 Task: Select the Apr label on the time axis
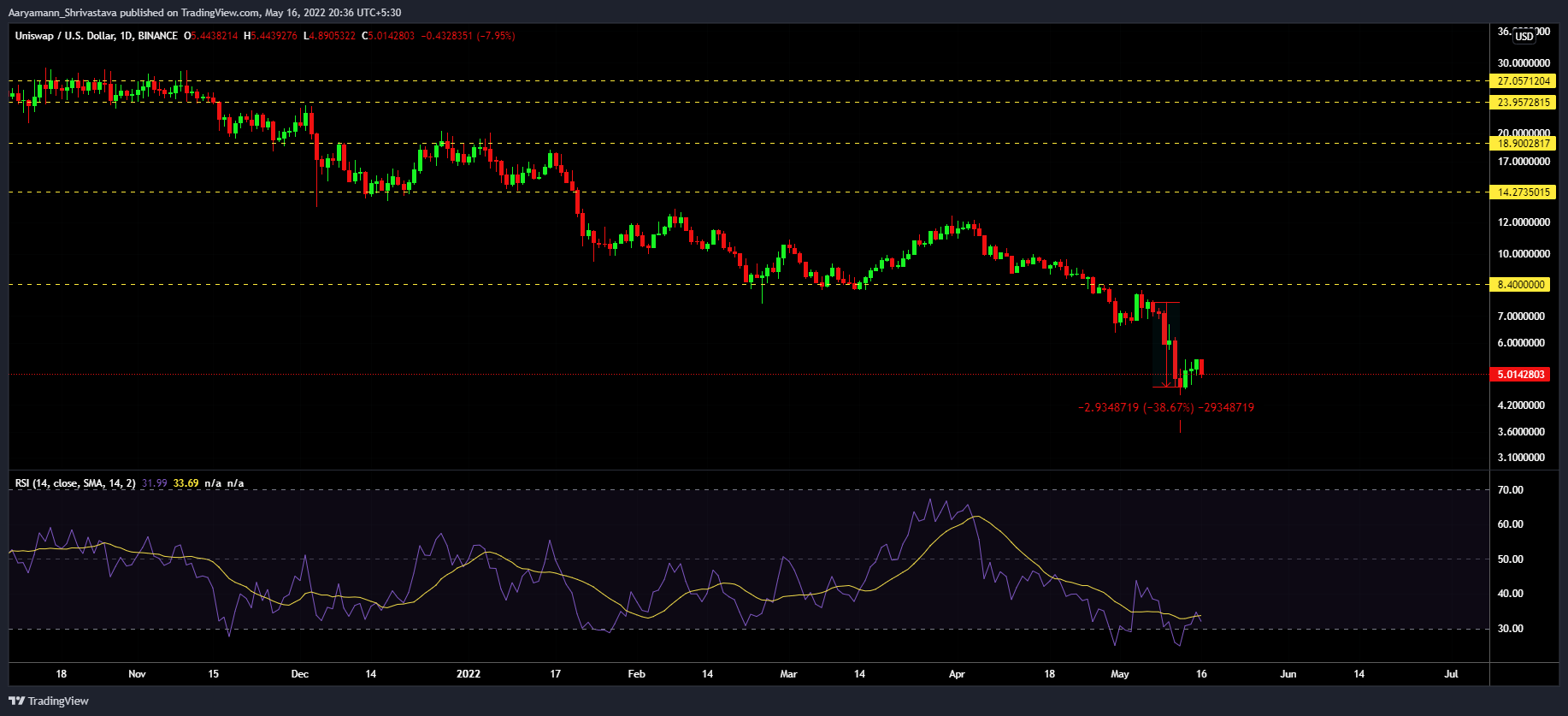click(957, 674)
